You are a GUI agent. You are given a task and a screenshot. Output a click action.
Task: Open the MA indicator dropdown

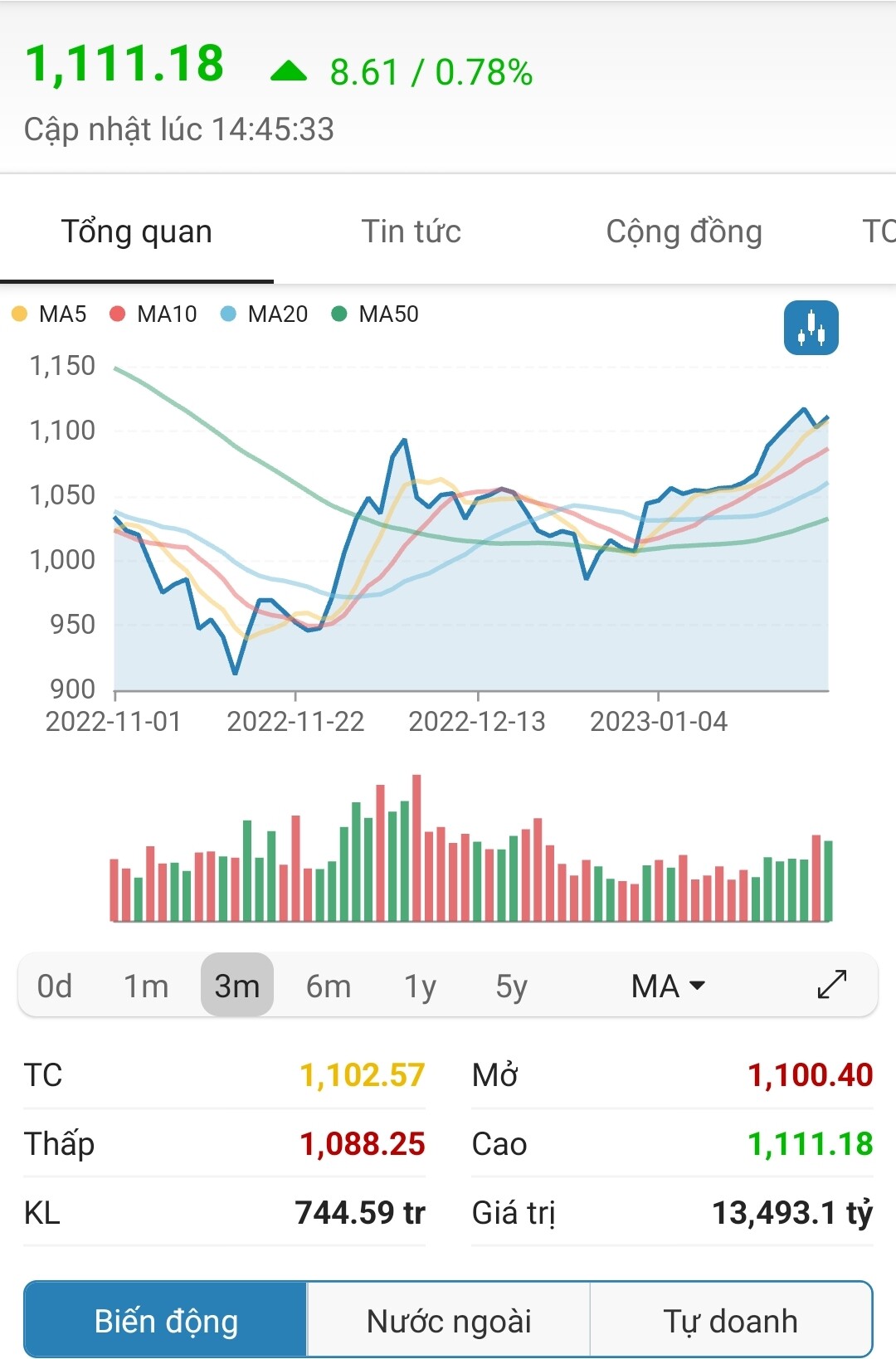667,986
